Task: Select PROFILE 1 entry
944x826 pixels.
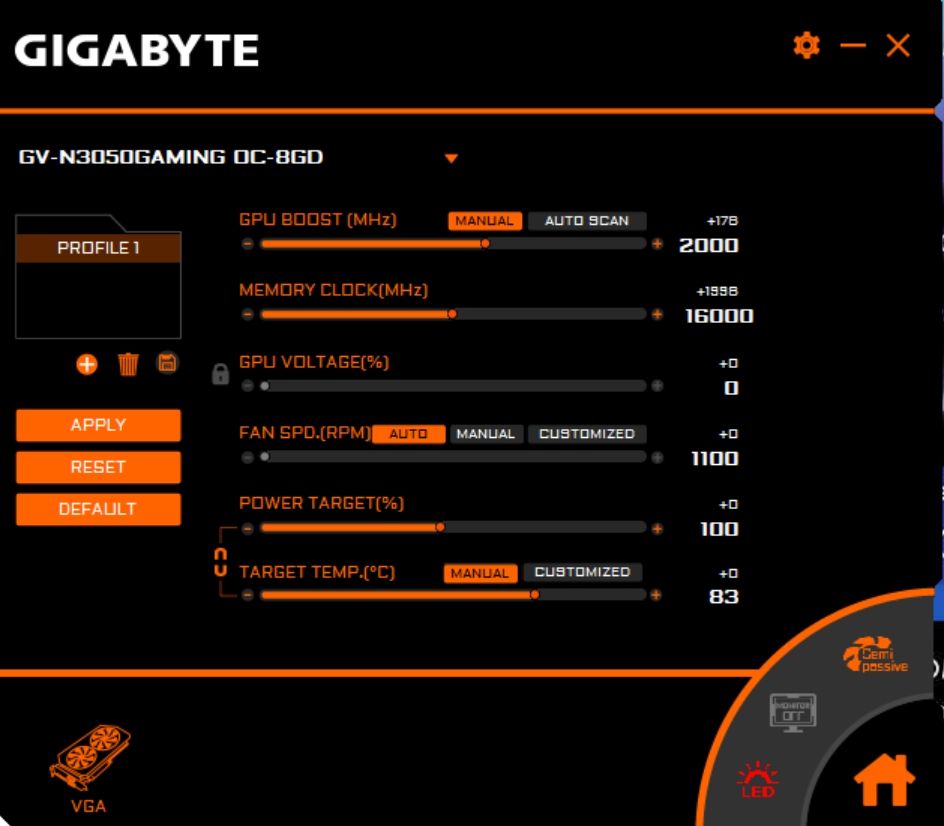Action: coord(98,247)
